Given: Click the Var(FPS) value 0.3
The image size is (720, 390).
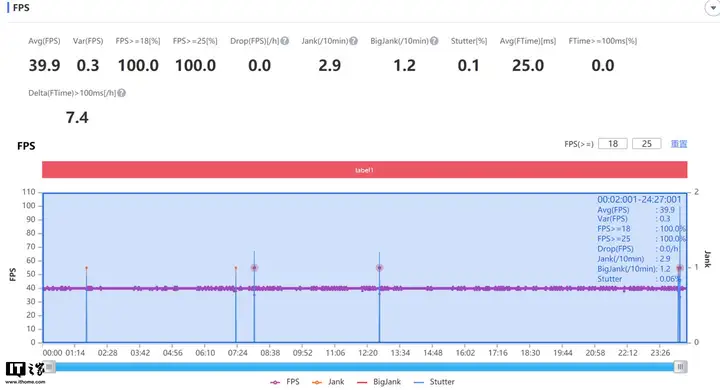Looking at the screenshot, I should 88,66.
